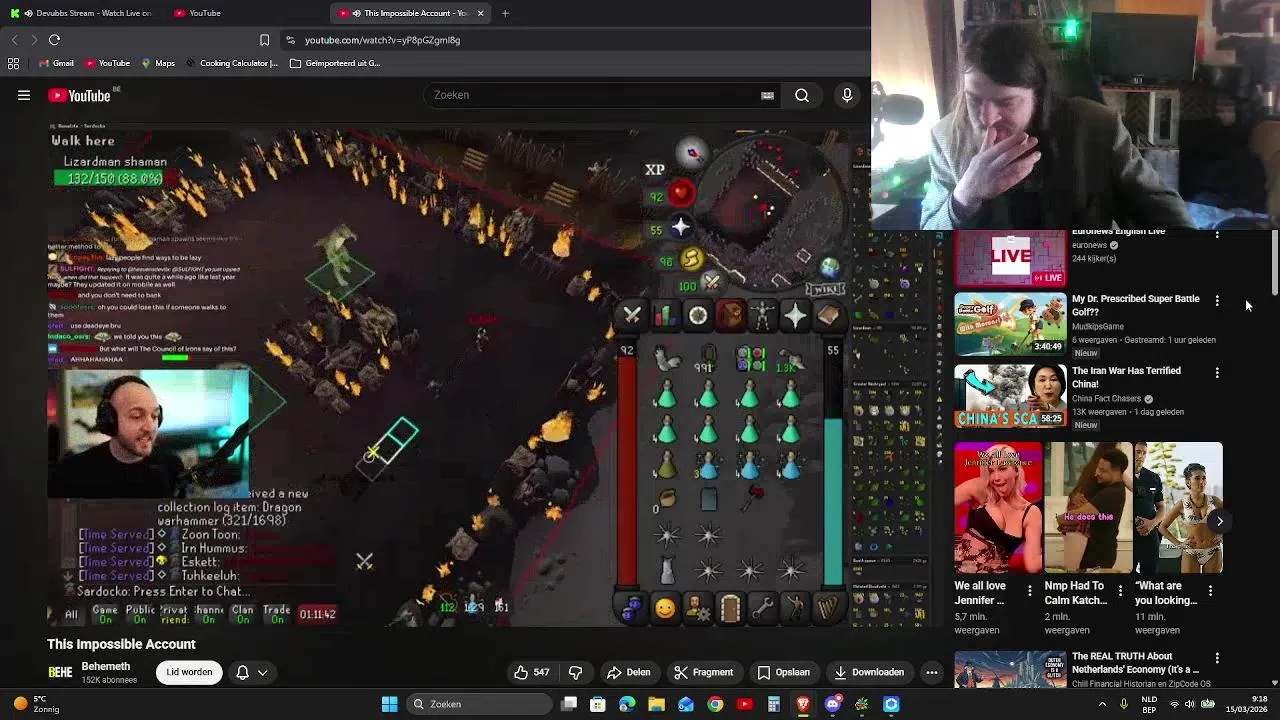Image resolution: width=1280 pixels, height=720 pixels.
Task: Click the Behemeth channel avatar
Action: pyautogui.click(x=60, y=672)
